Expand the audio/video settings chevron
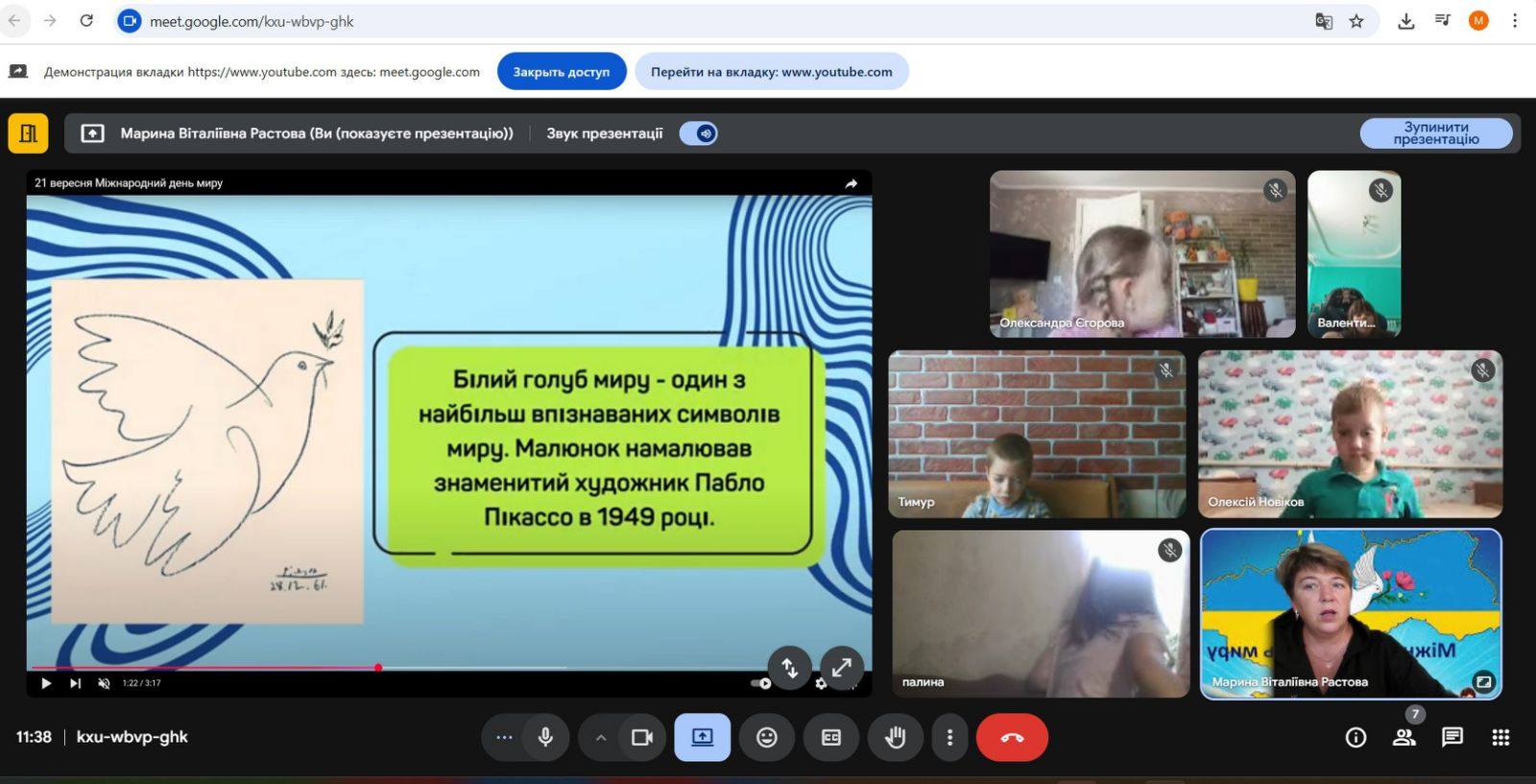This screenshot has height=784, width=1536. coord(601,737)
